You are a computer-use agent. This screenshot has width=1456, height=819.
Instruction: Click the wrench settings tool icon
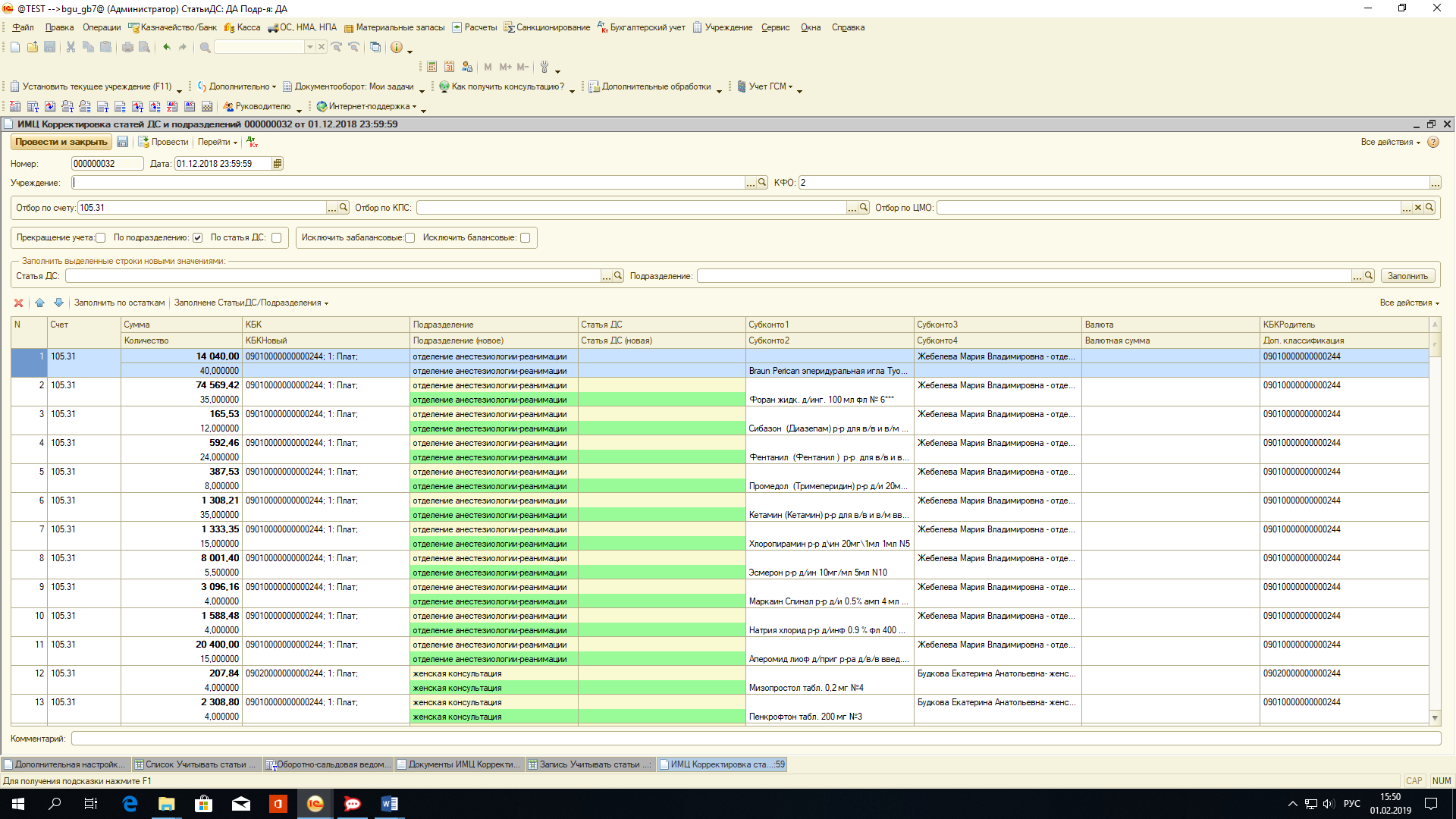(544, 67)
